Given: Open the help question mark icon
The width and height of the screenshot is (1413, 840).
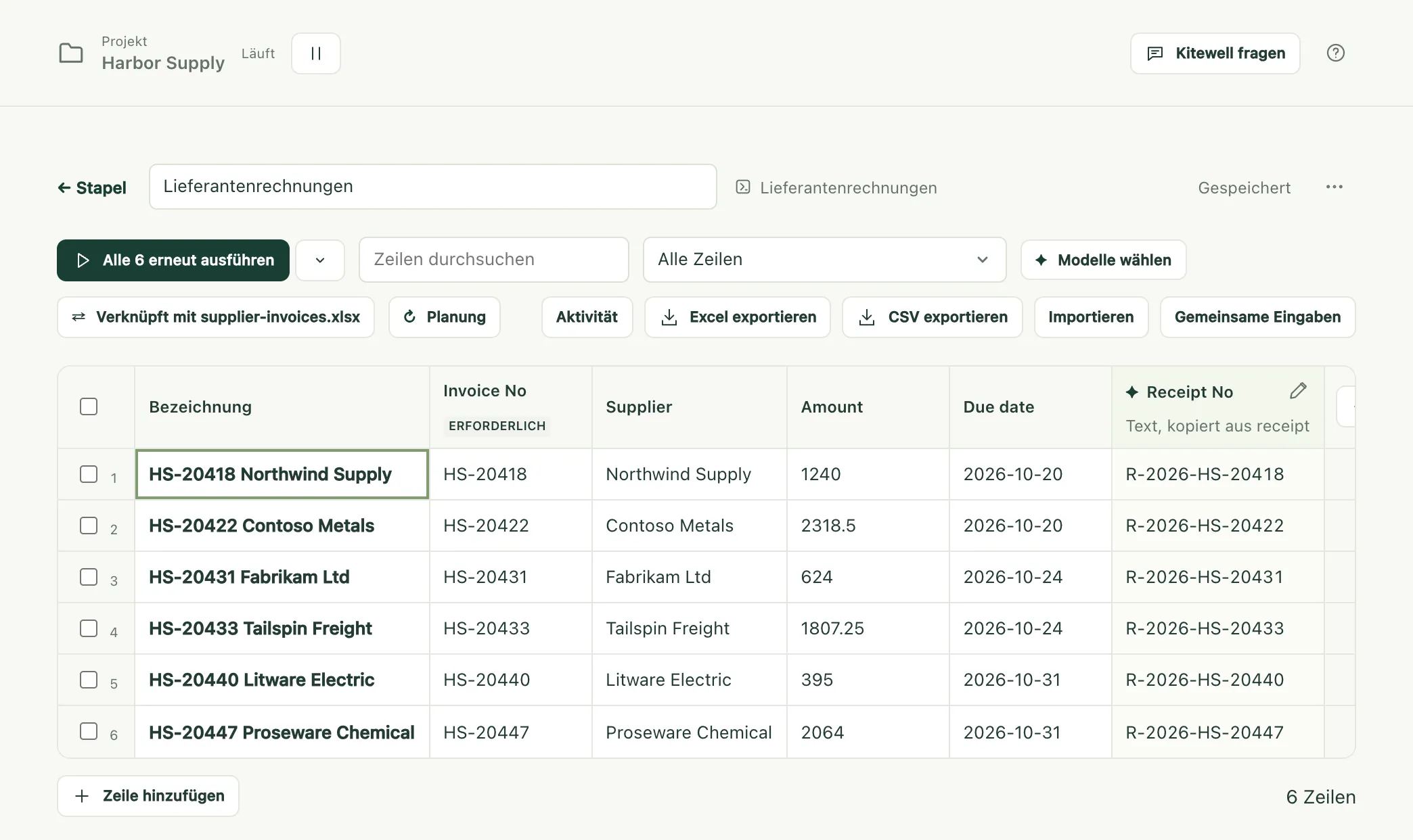Looking at the screenshot, I should pyautogui.click(x=1335, y=53).
